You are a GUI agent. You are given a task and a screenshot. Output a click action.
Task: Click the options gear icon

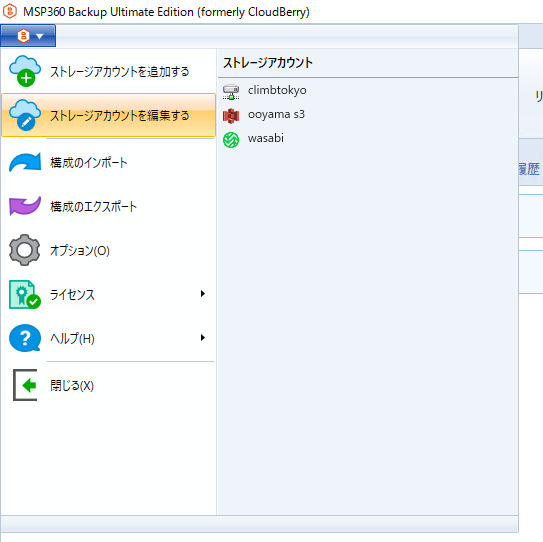[25, 250]
